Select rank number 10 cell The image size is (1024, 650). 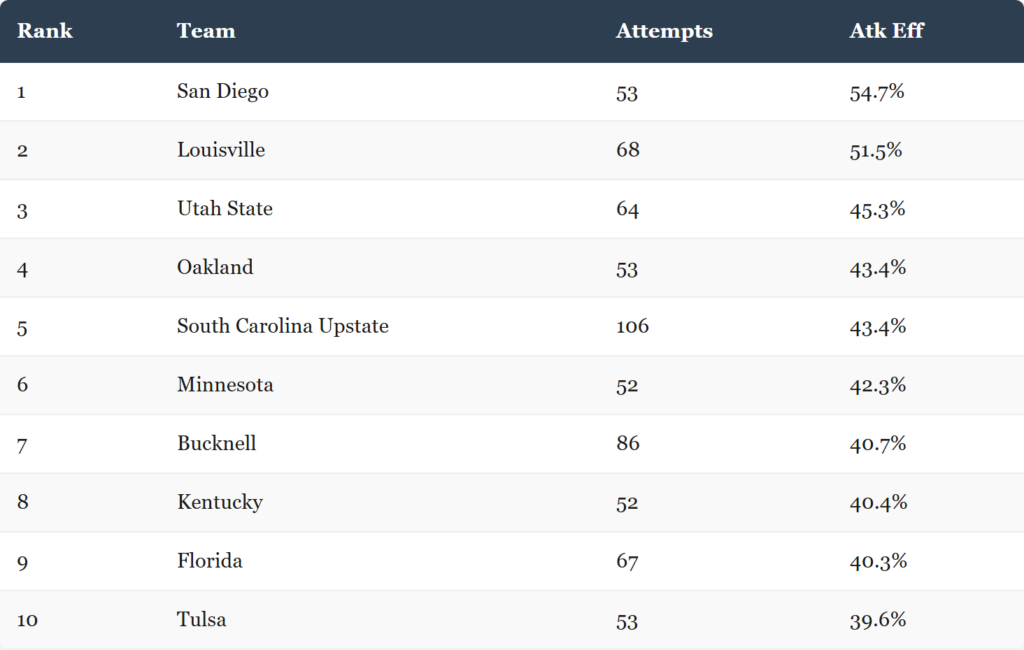[27, 620]
